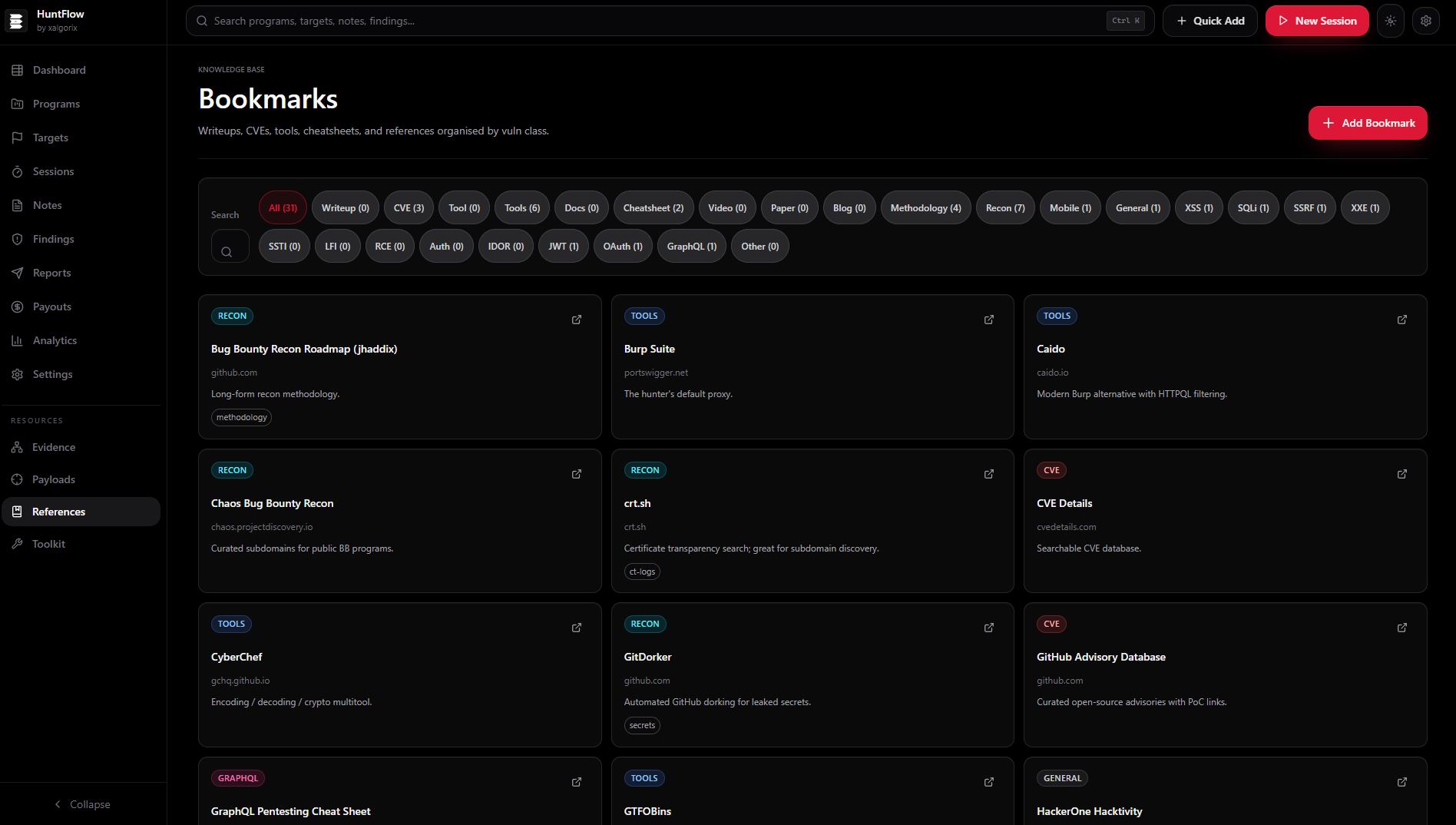Open References in the sidebar
Image resolution: width=1456 pixels, height=825 pixels.
(x=81, y=512)
